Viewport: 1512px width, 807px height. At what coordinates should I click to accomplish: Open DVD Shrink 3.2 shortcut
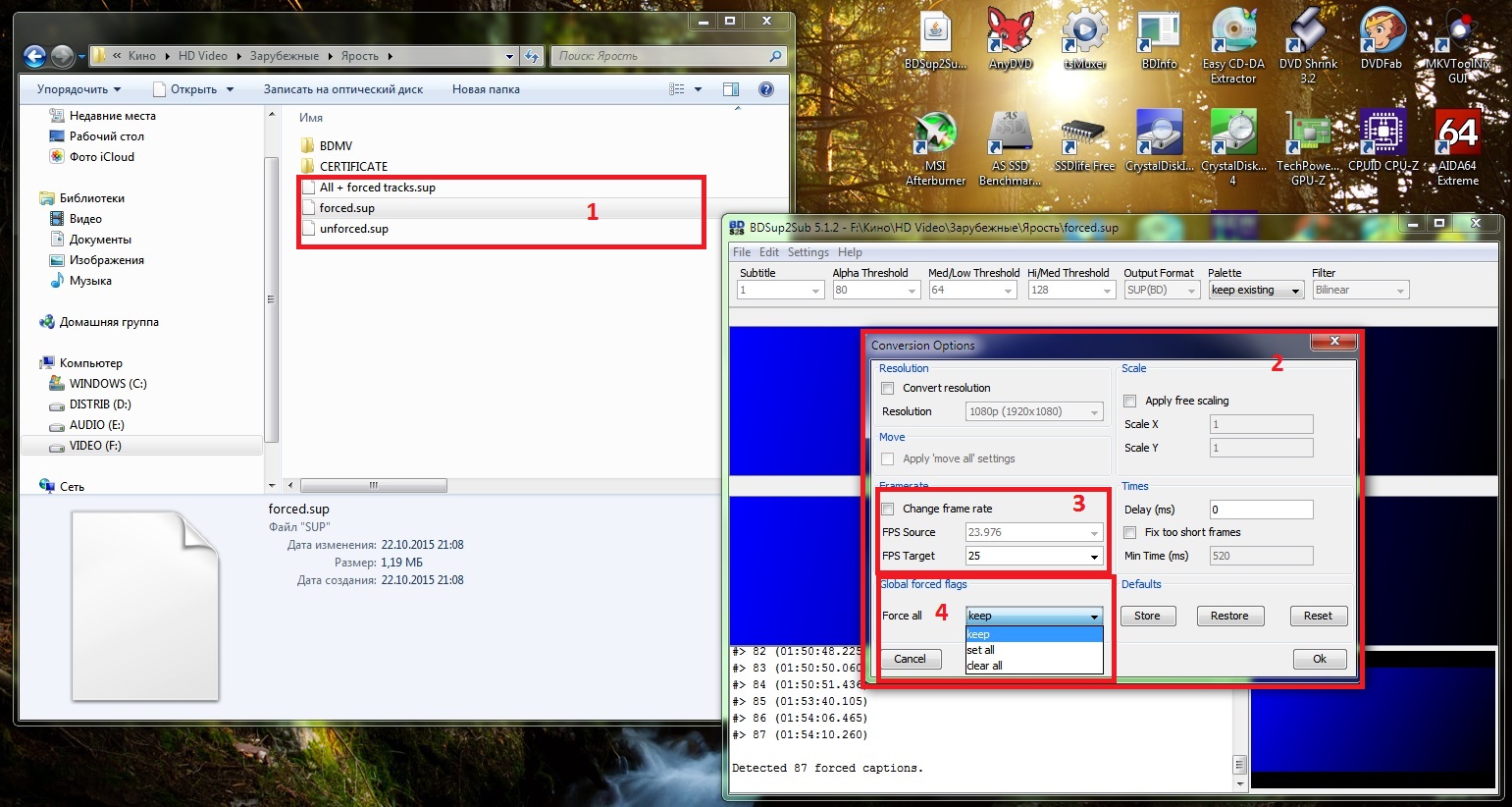(x=1307, y=46)
